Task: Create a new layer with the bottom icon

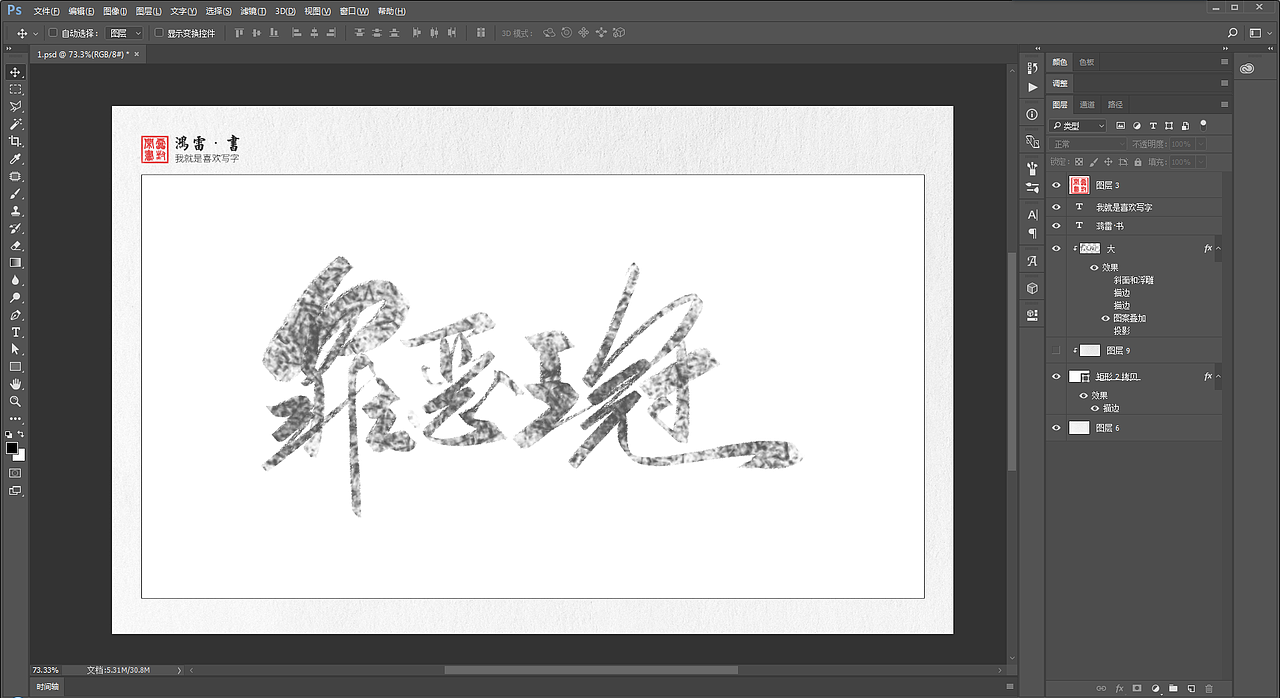Action: click(1191, 688)
